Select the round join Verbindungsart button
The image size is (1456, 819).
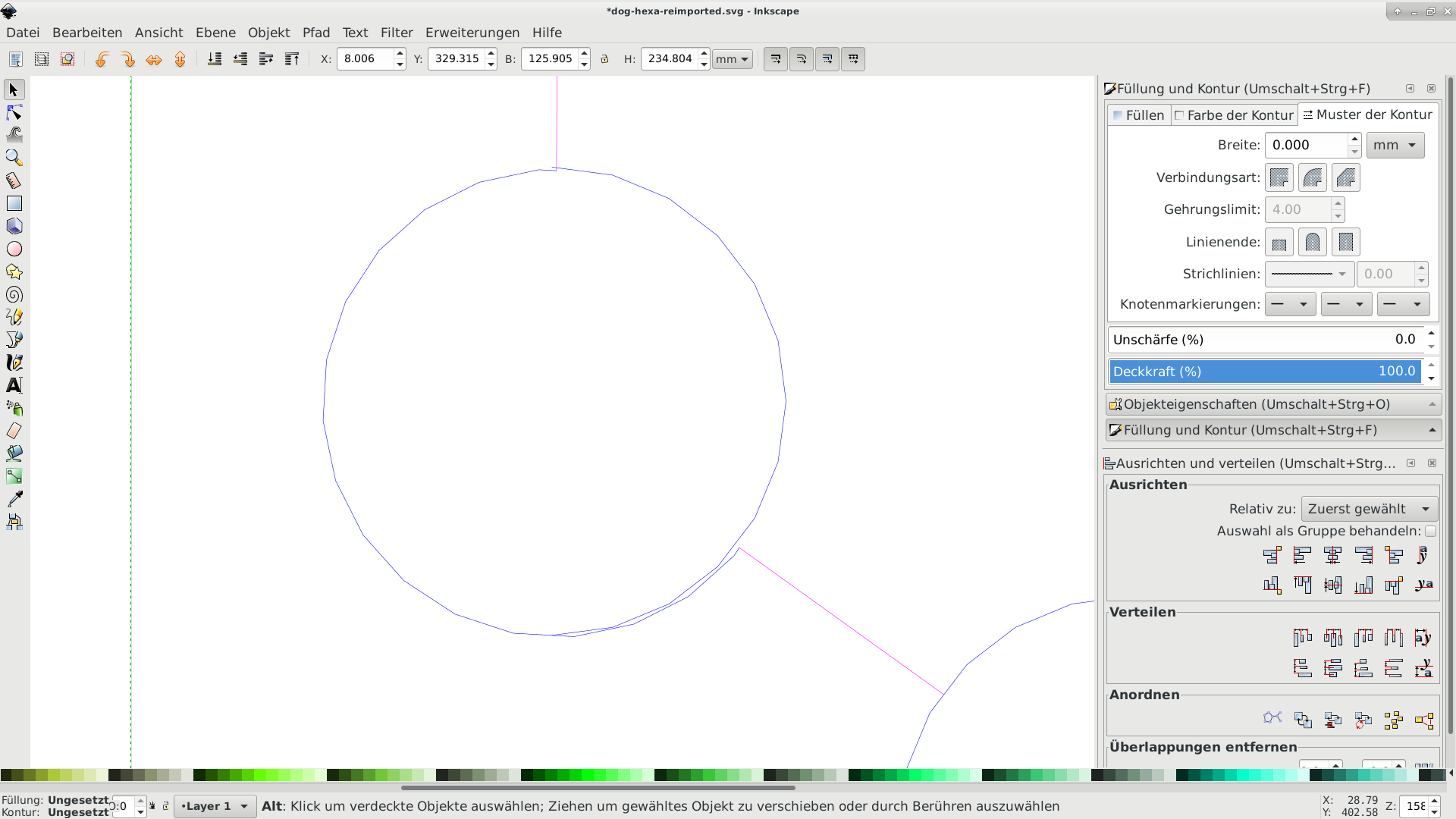point(1312,178)
